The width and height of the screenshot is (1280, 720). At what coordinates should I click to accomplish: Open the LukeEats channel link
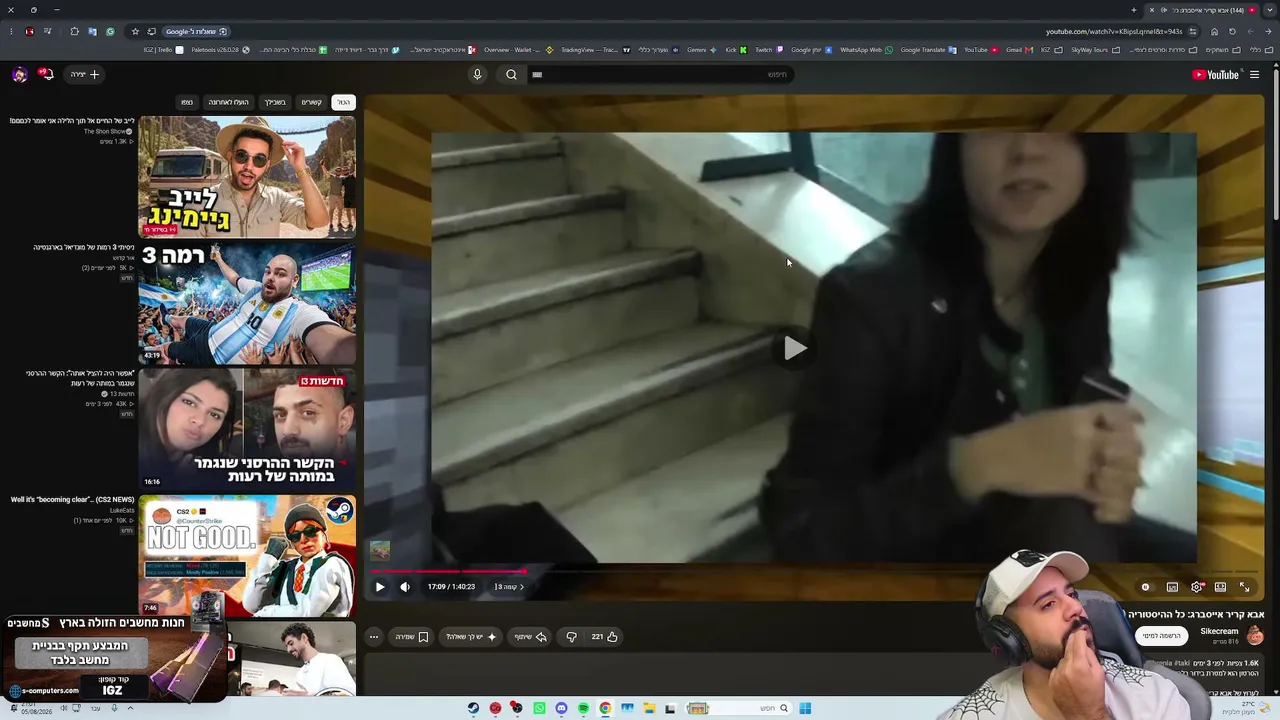click(x=121, y=510)
